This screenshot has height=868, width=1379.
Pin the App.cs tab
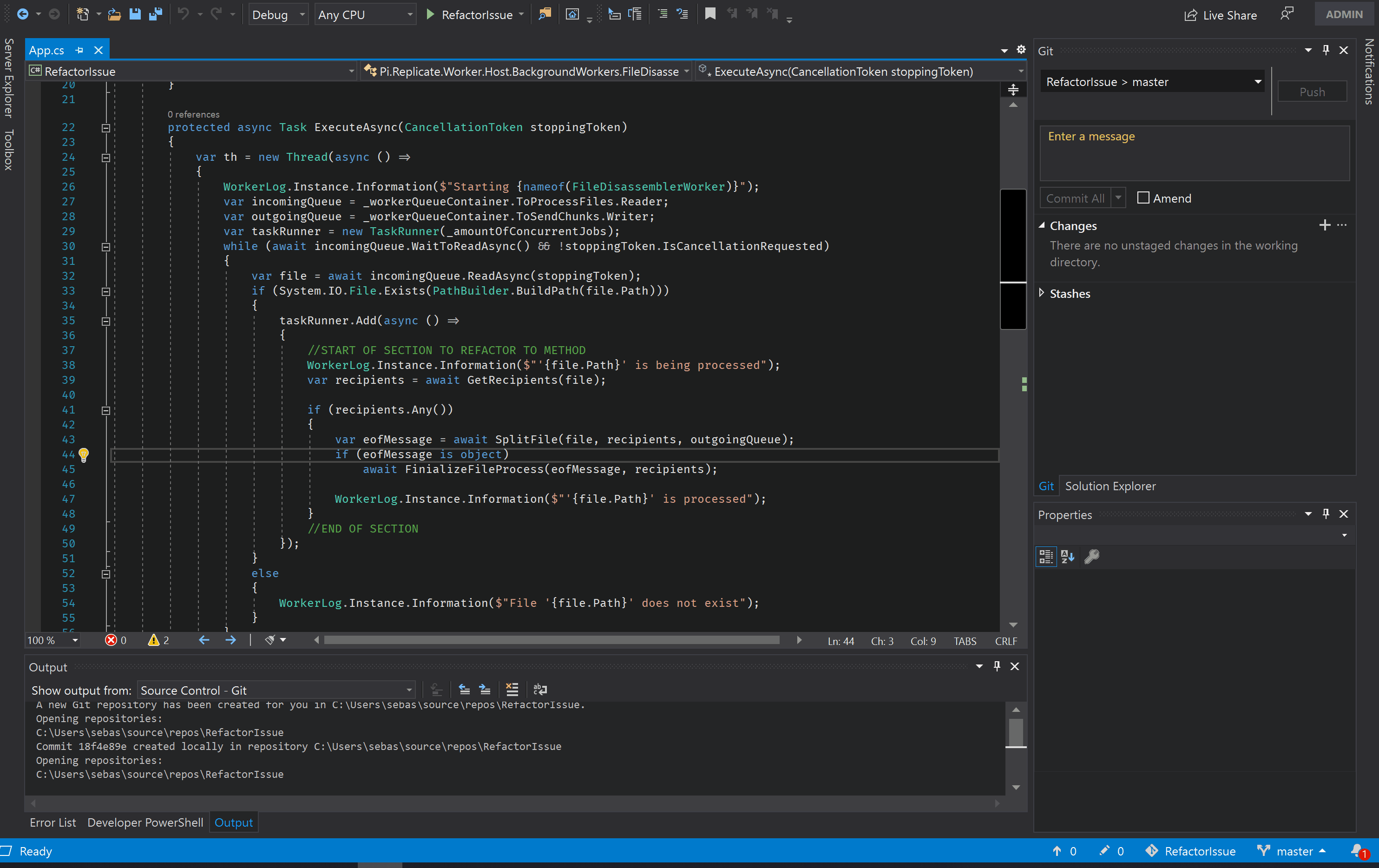click(79, 50)
